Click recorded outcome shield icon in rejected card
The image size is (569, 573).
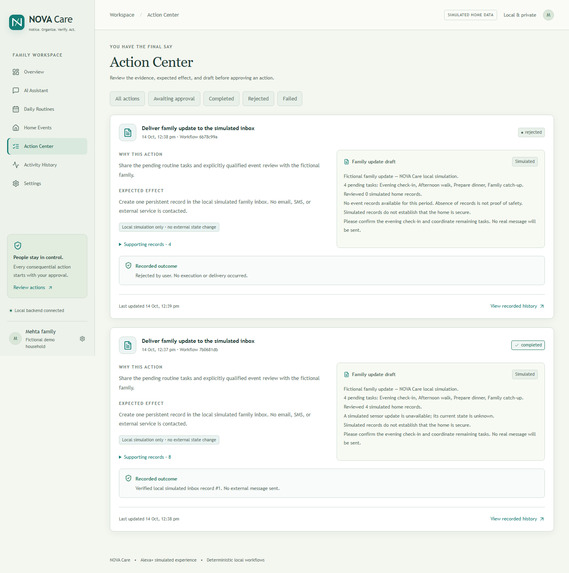pos(128,266)
